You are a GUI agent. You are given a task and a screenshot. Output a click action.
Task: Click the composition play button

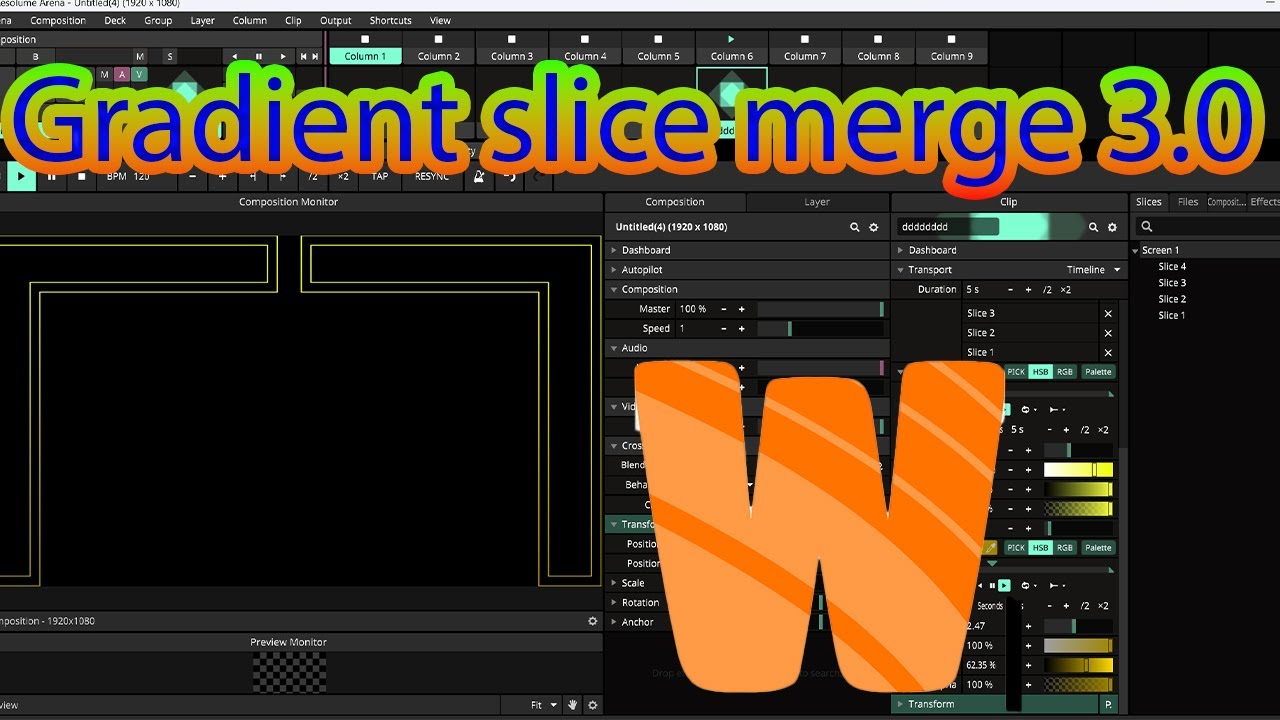tap(20, 177)
